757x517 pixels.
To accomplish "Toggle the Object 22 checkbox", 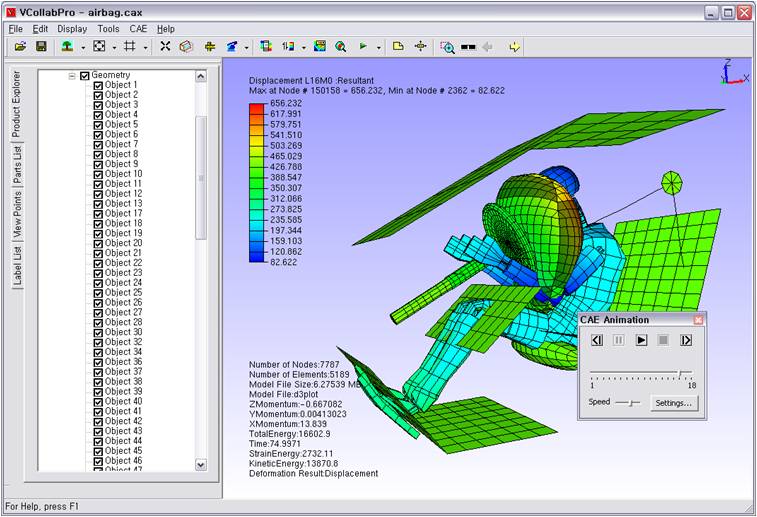I will point(98,264).
